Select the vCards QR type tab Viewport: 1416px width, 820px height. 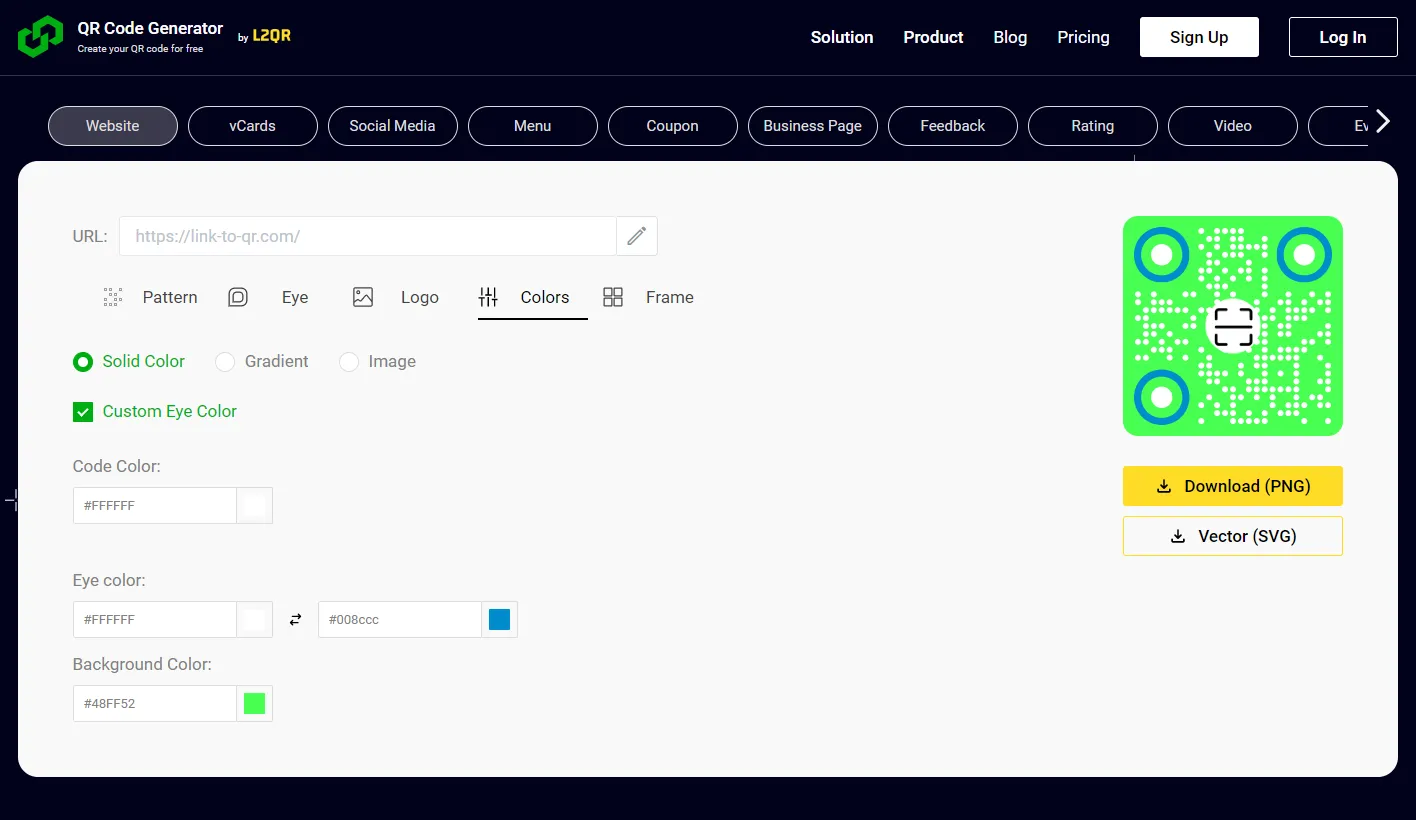[x=252, y=126]
